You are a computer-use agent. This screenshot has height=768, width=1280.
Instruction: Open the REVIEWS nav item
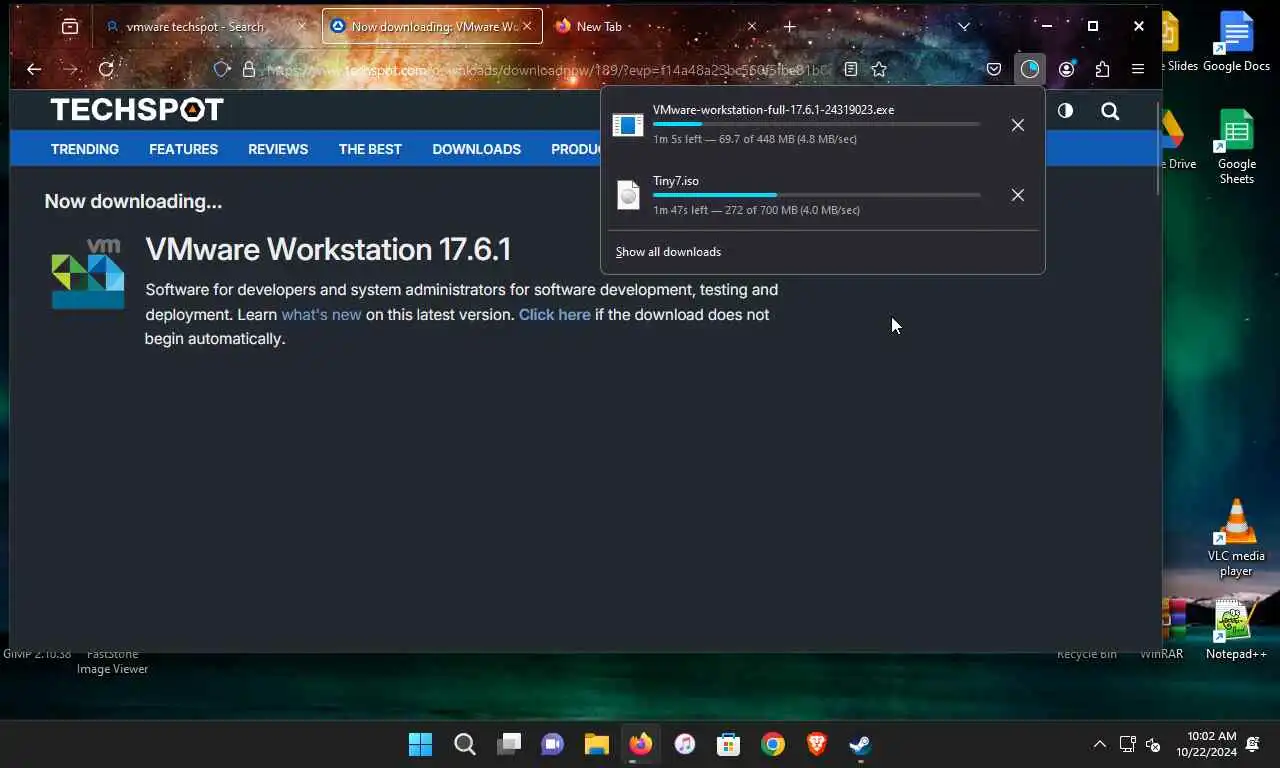[x=278, y=149]
